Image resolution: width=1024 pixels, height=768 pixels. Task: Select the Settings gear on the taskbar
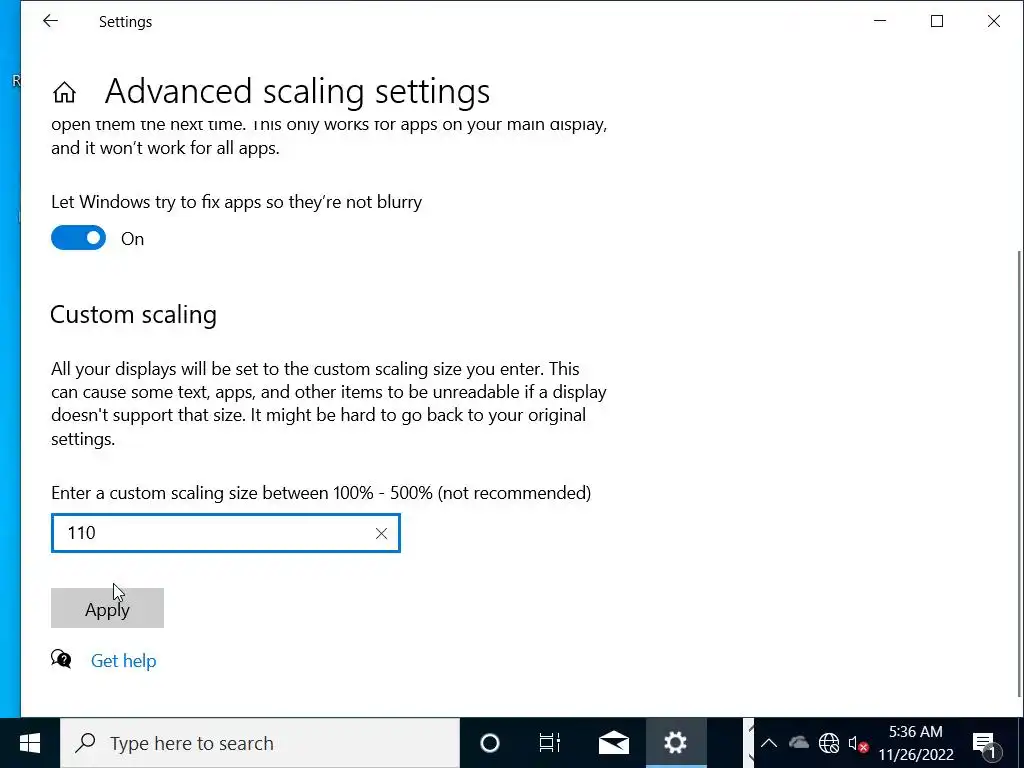(675, 743)
